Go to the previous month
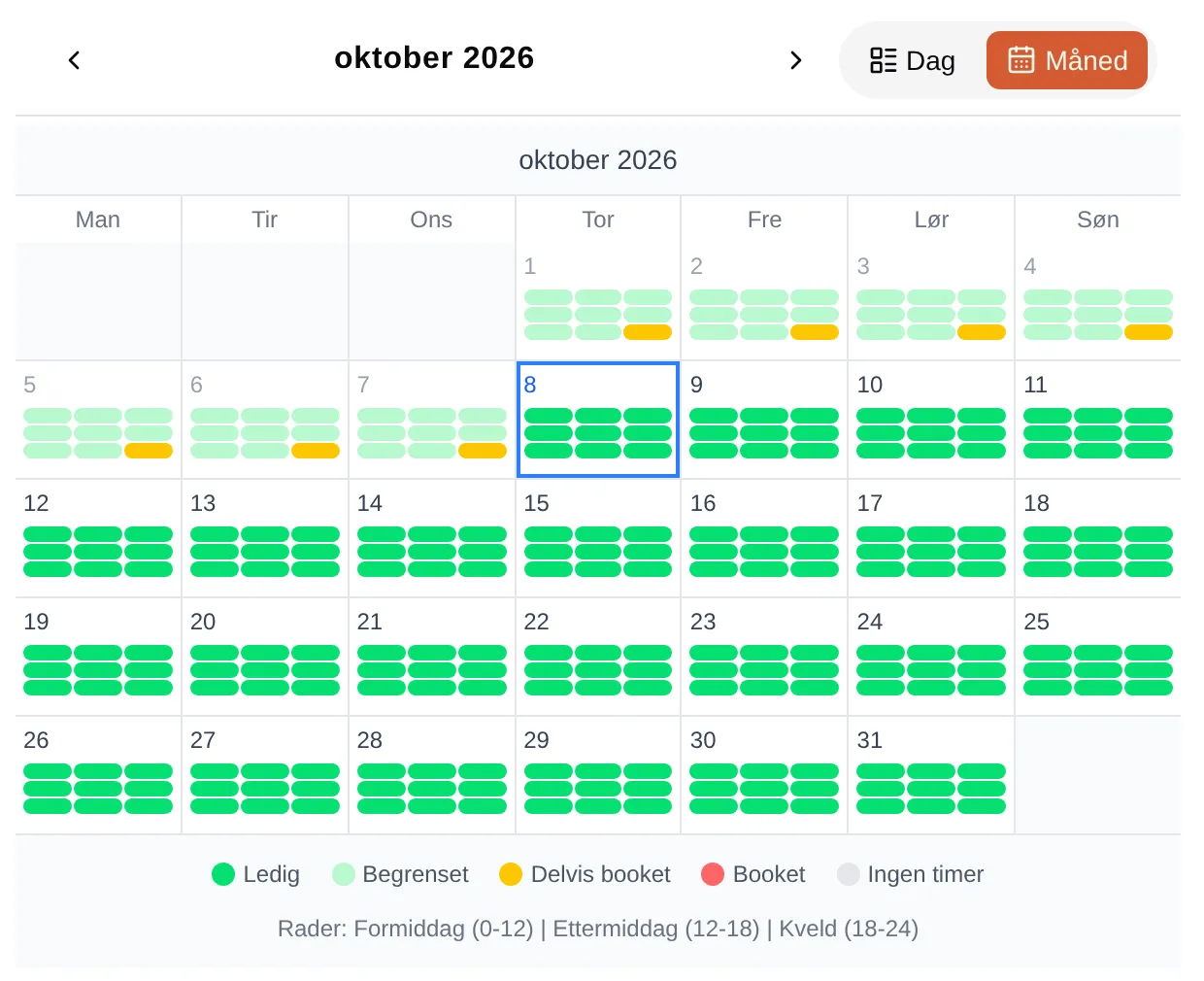The height and width of the screenshot is (981, 1204). [x=74, y=60]
